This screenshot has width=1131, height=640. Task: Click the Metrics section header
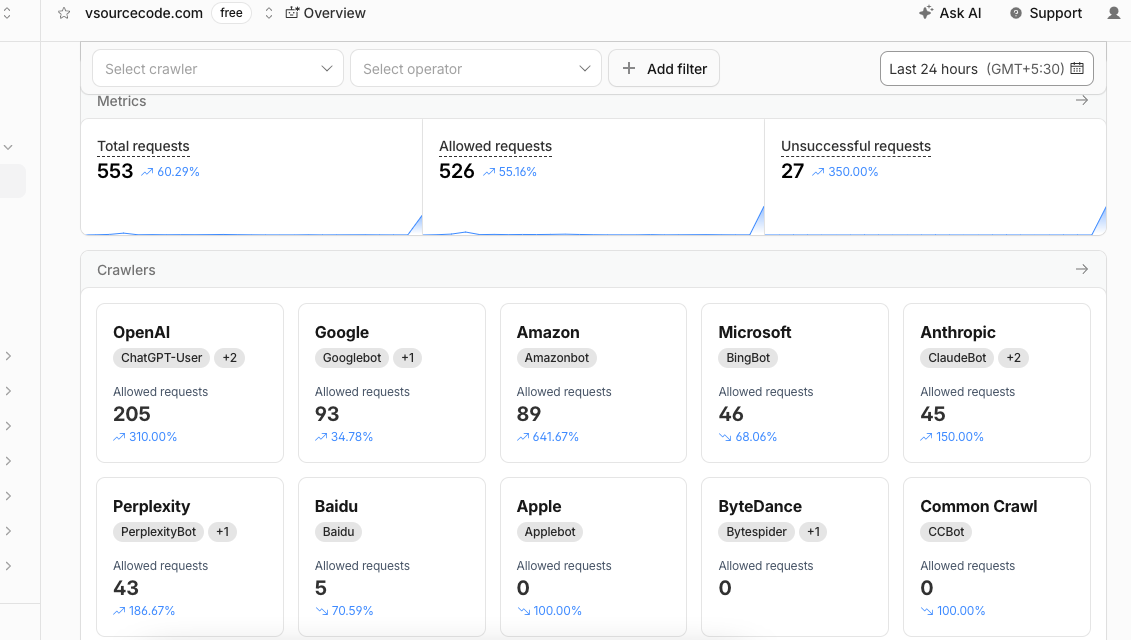(122, 101)
